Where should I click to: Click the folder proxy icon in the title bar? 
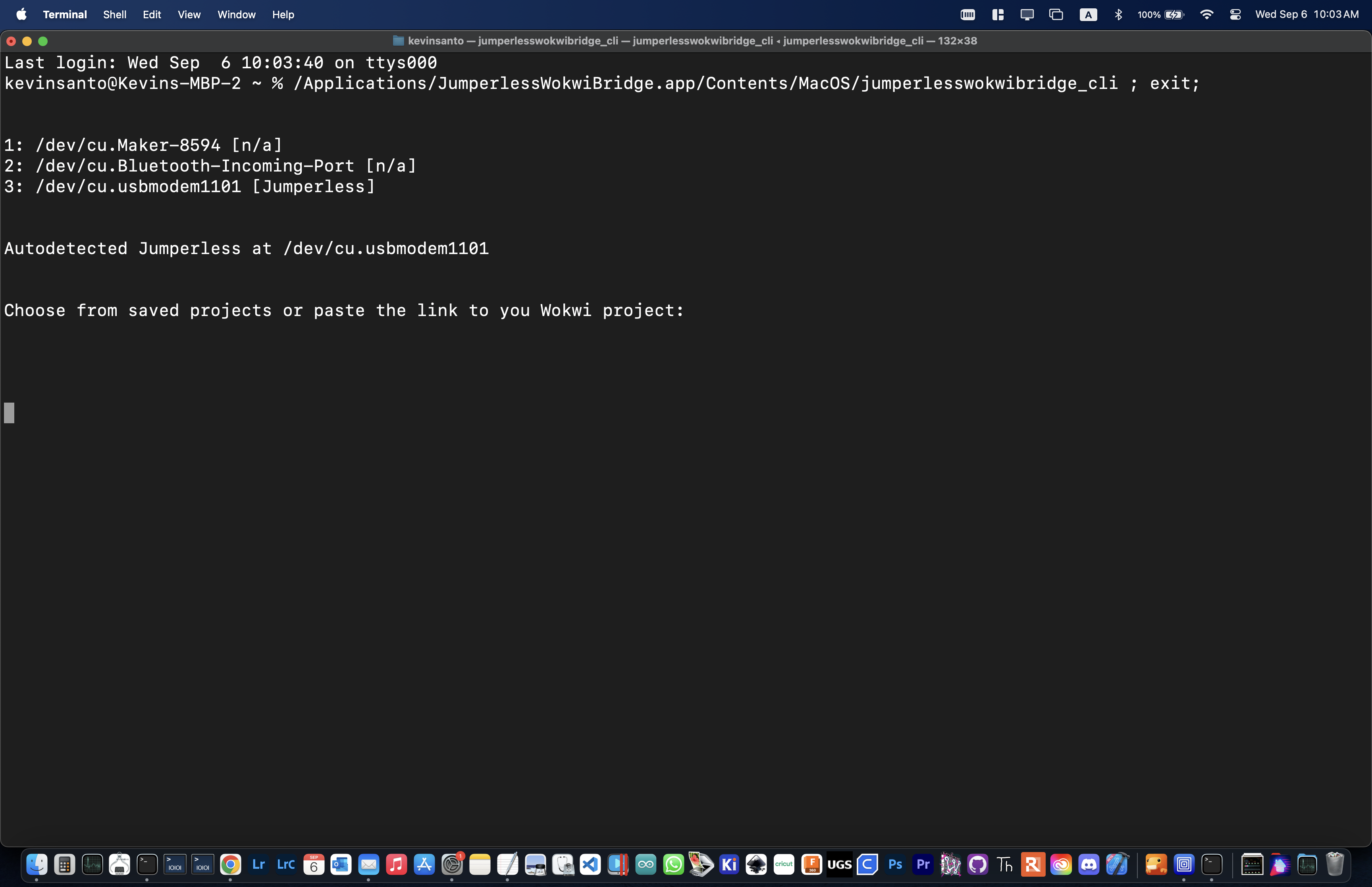click(x=398, y=41)
